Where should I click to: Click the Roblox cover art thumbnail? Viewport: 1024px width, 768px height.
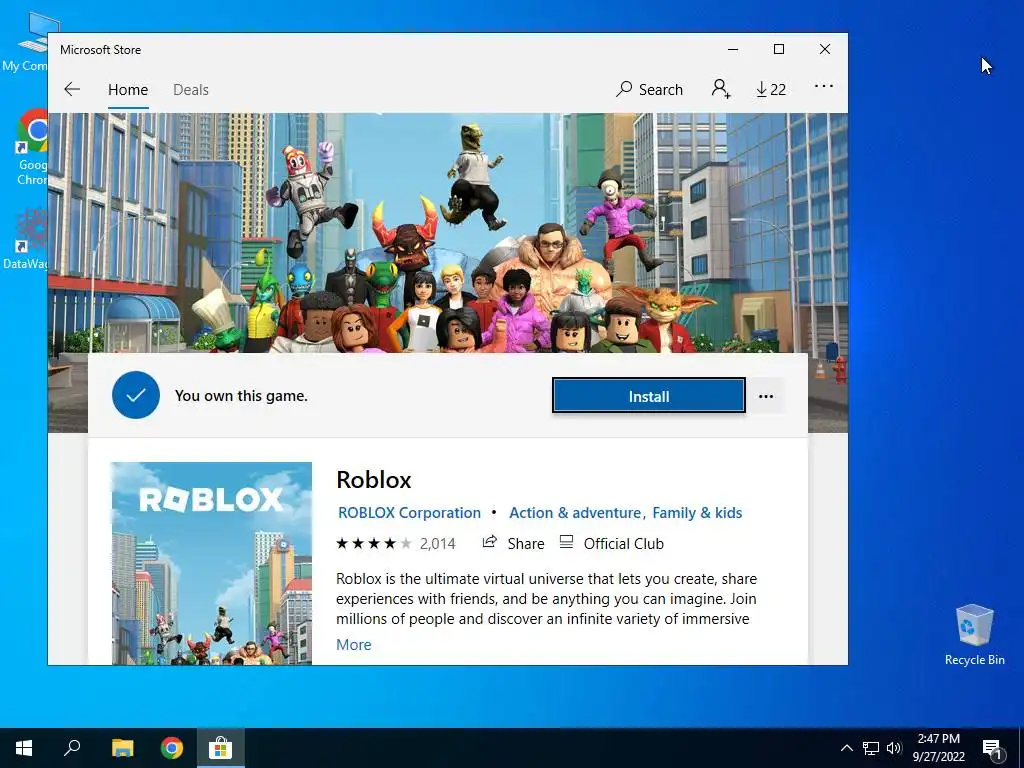212,564
